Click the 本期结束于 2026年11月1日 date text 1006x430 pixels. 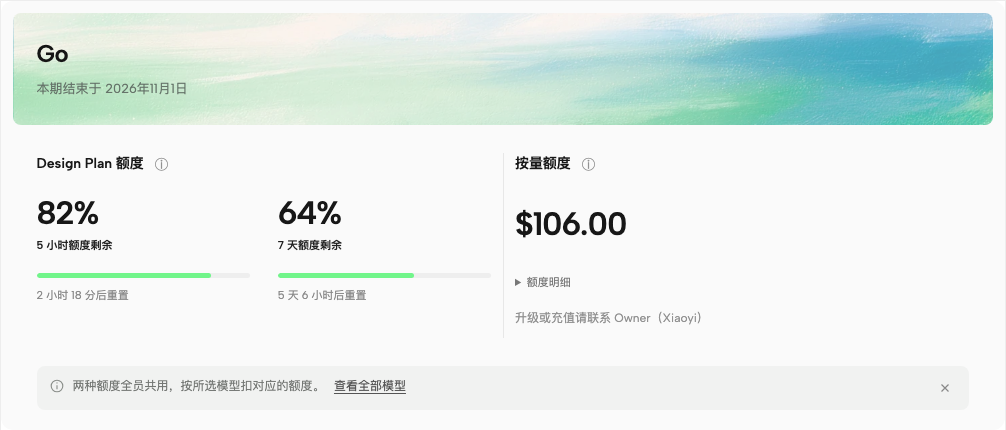click(112, 89)
